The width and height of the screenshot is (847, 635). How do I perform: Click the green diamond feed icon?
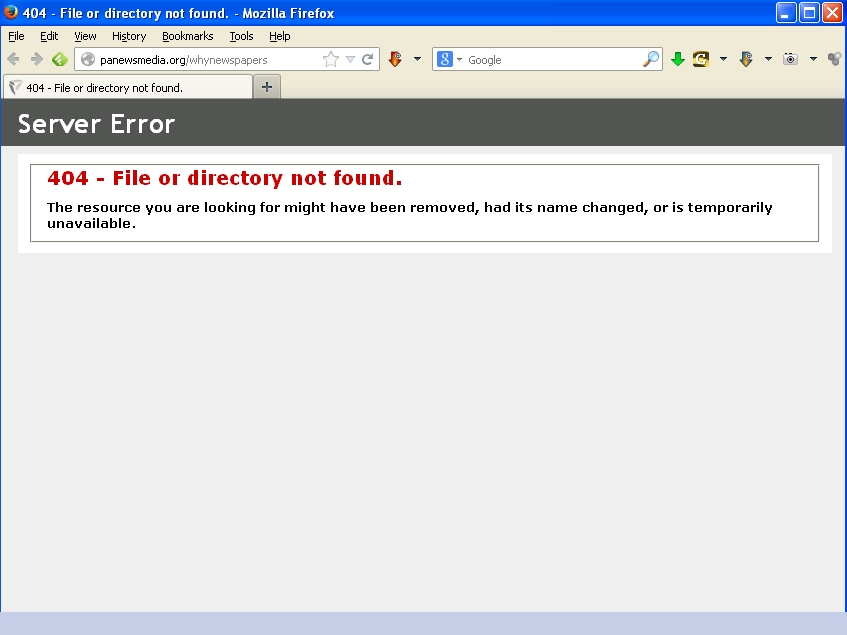[59, 59]
